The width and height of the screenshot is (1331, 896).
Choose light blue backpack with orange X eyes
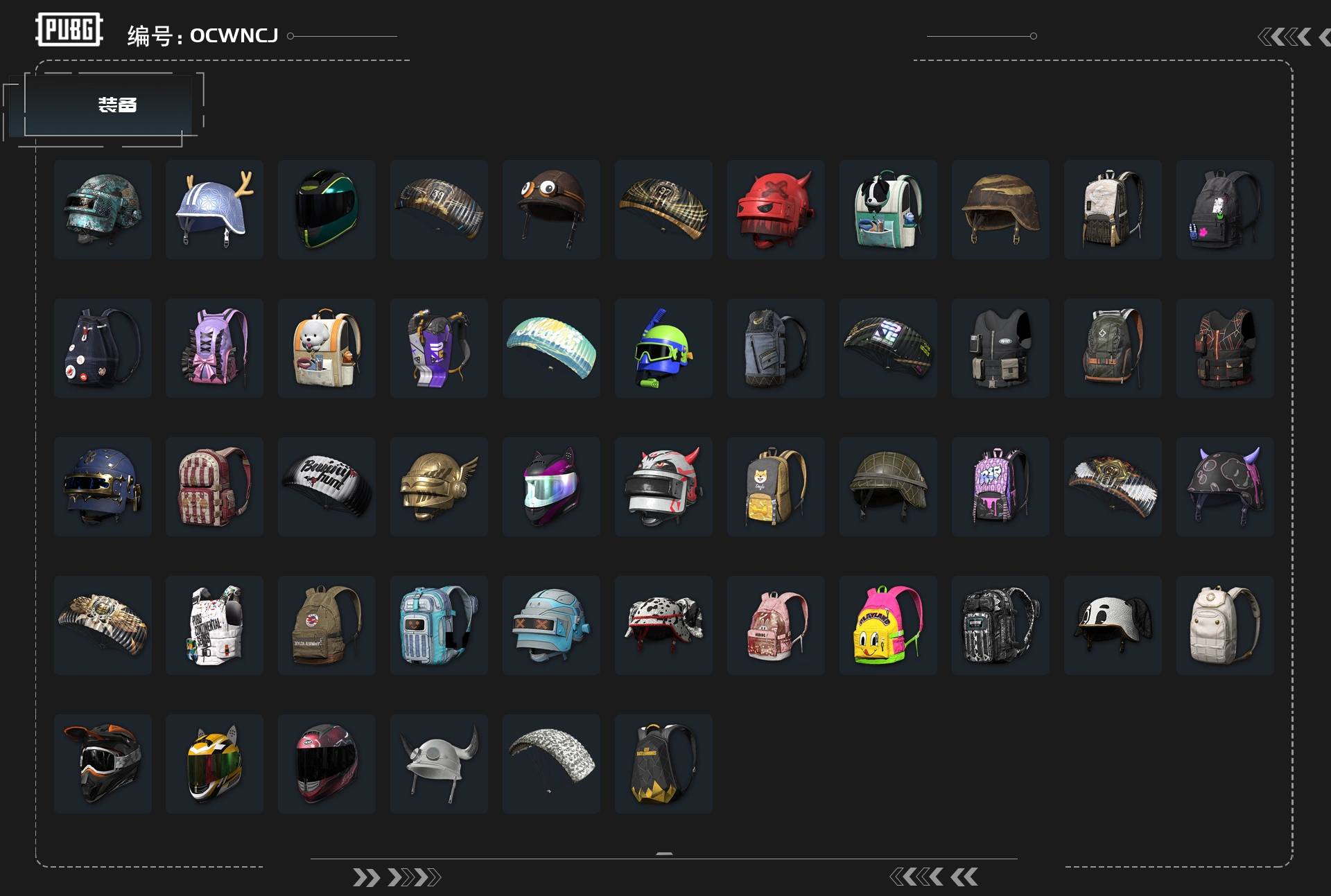[440, 625]
